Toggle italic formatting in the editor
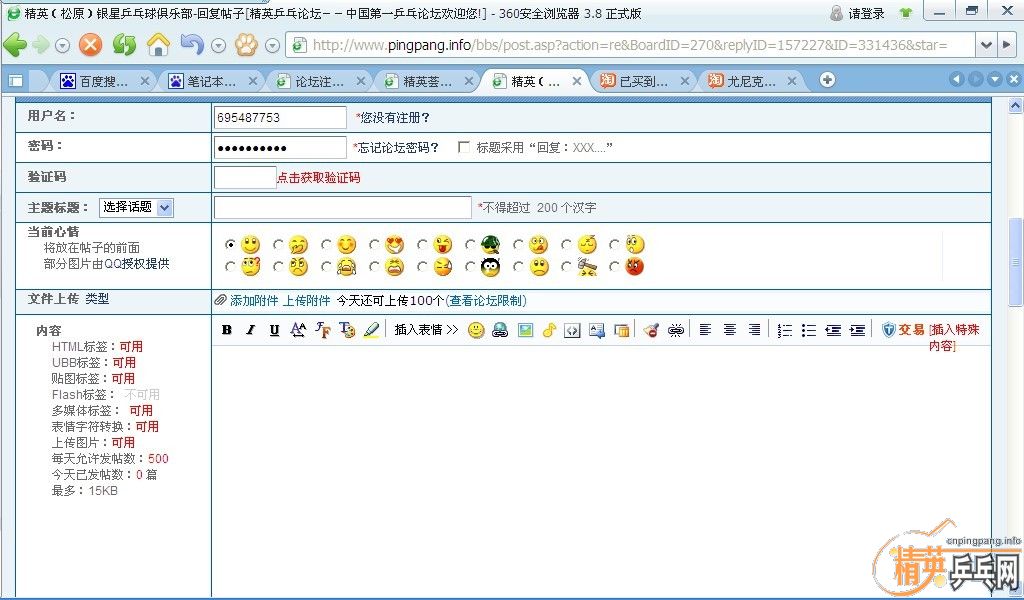Image resolution: width=1024 pixels, height=600 pixels. click(250, 330)
